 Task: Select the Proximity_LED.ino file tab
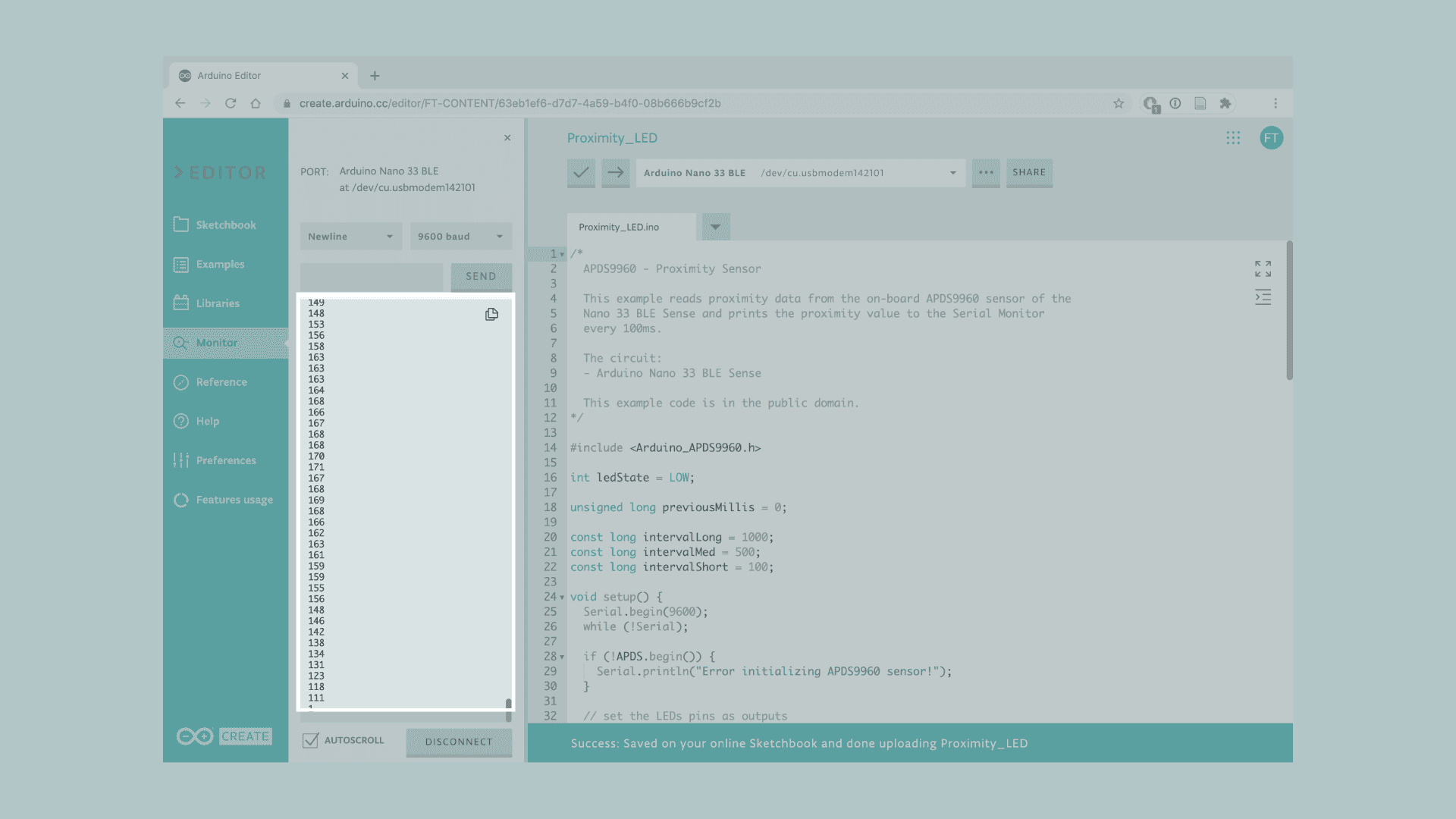point(619,227)
